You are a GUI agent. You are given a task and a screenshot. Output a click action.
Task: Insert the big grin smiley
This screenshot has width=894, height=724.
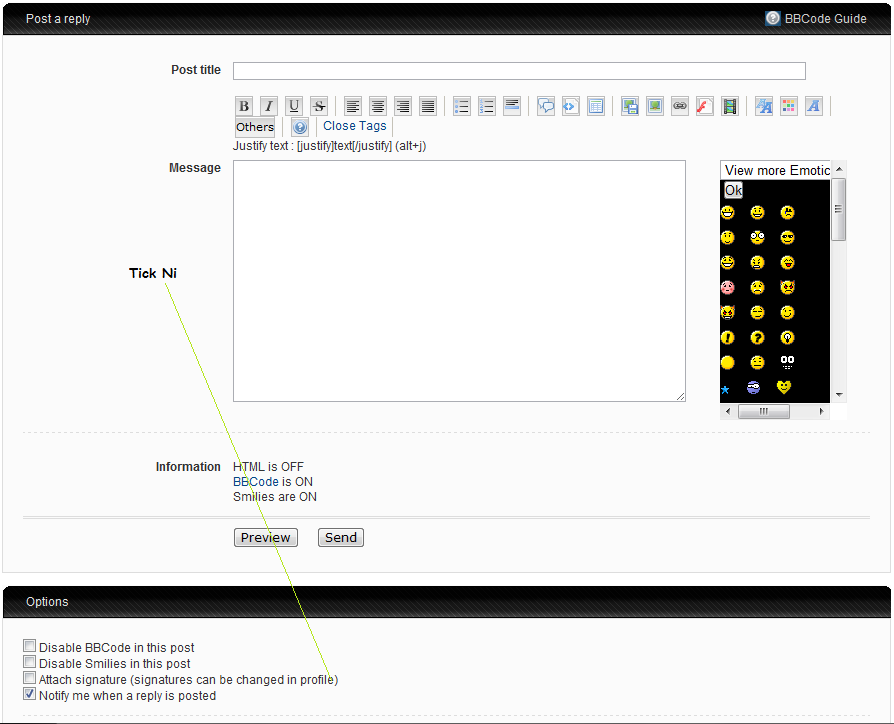click(728, 213)
